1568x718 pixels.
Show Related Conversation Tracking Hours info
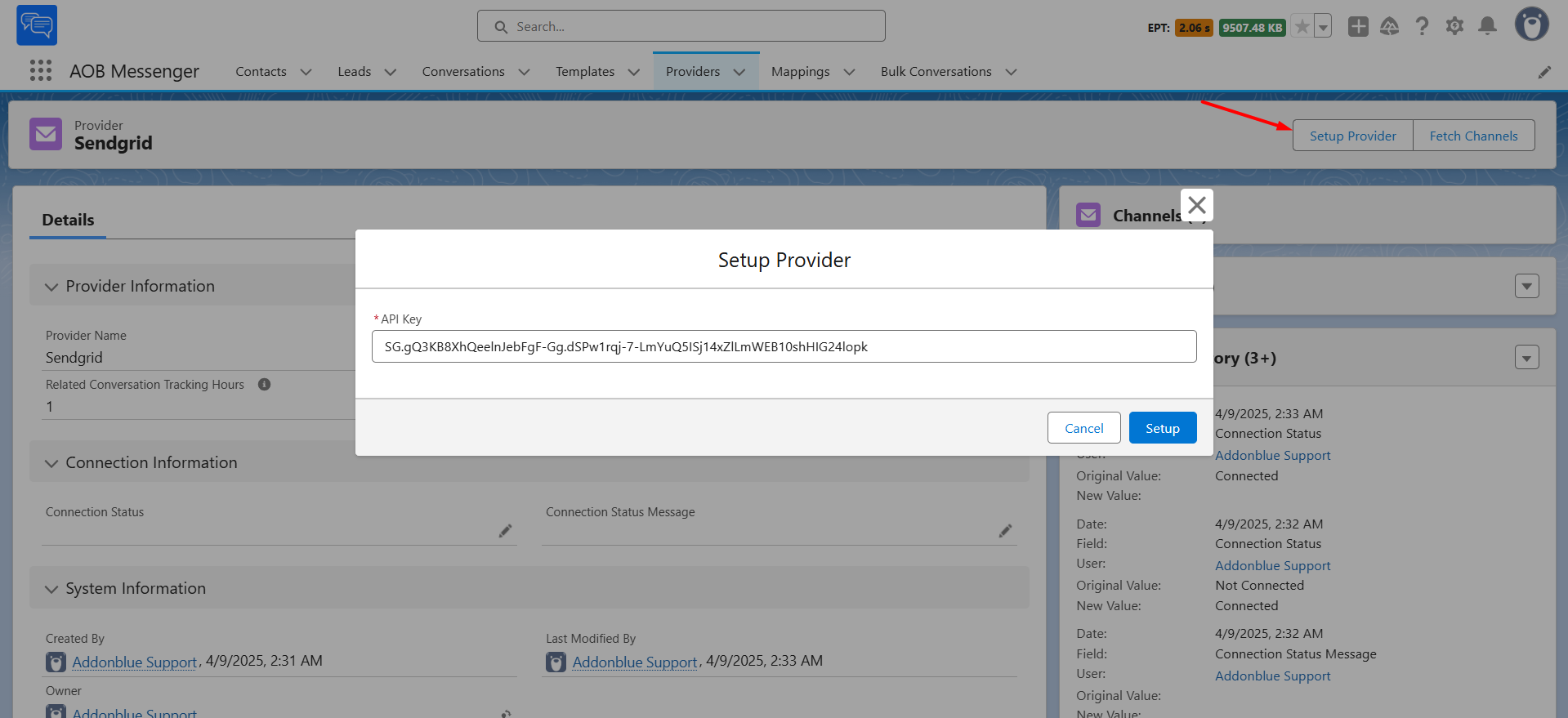click(x=264, y=385)
